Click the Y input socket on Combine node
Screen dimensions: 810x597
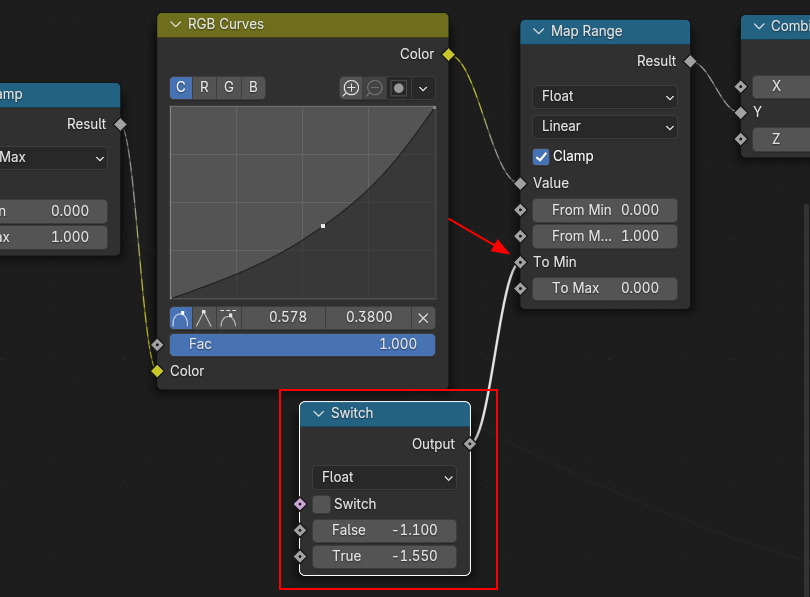pos(741,113)
